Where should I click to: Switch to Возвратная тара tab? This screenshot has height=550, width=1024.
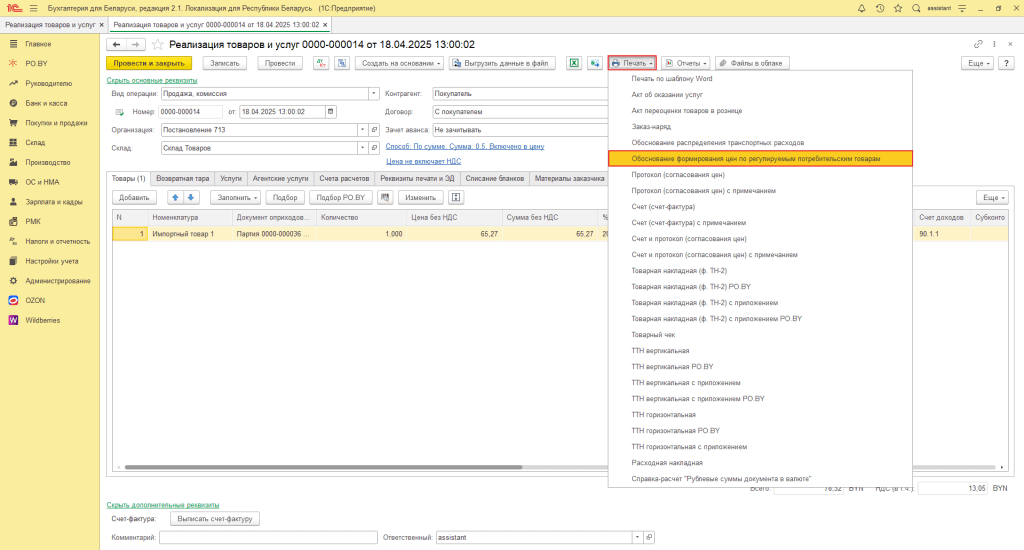(182, 178)
